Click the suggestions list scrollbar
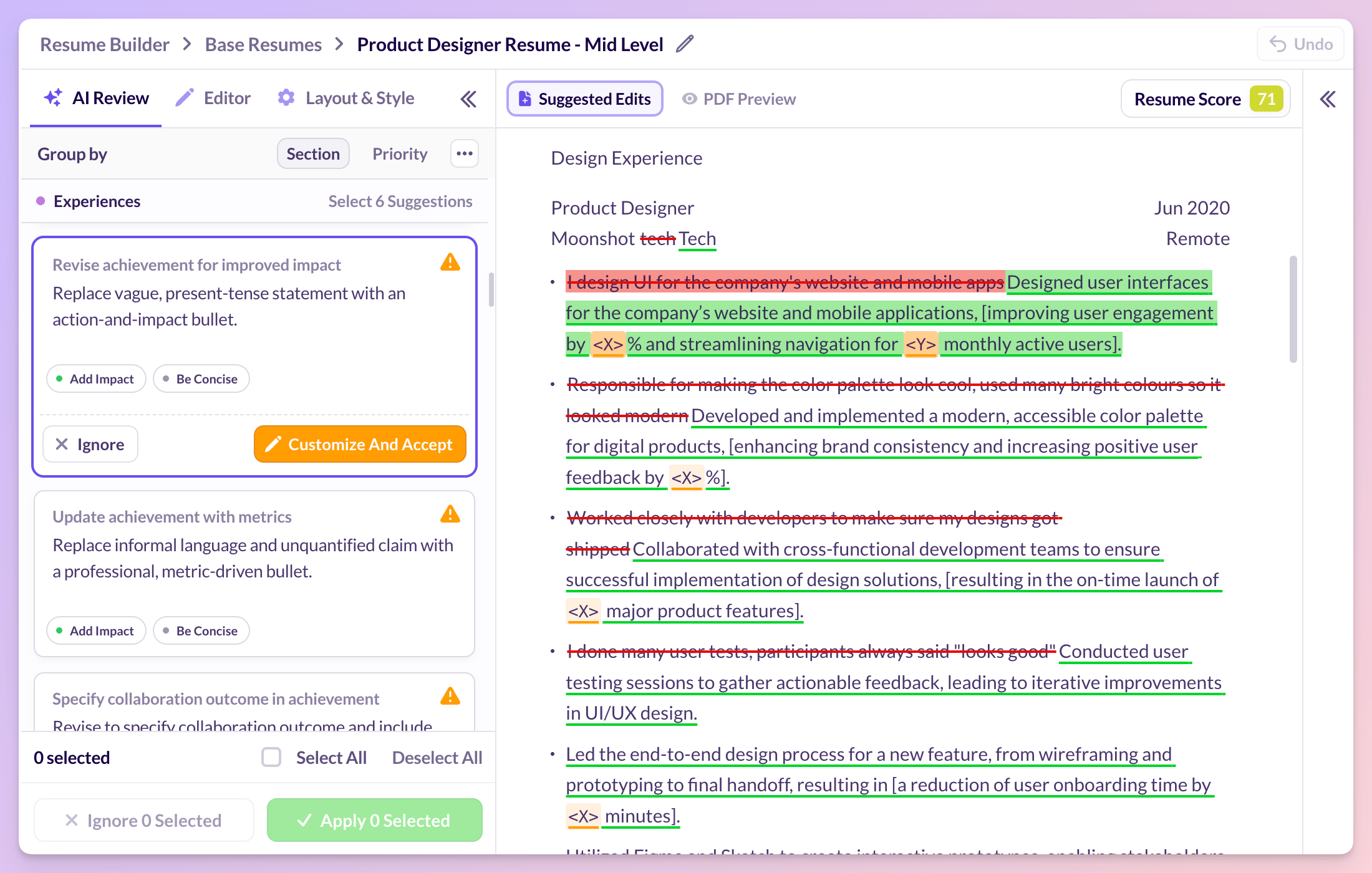Image resolution: width=1372 pixels, height=873 pixels. [x=491, y=289]
